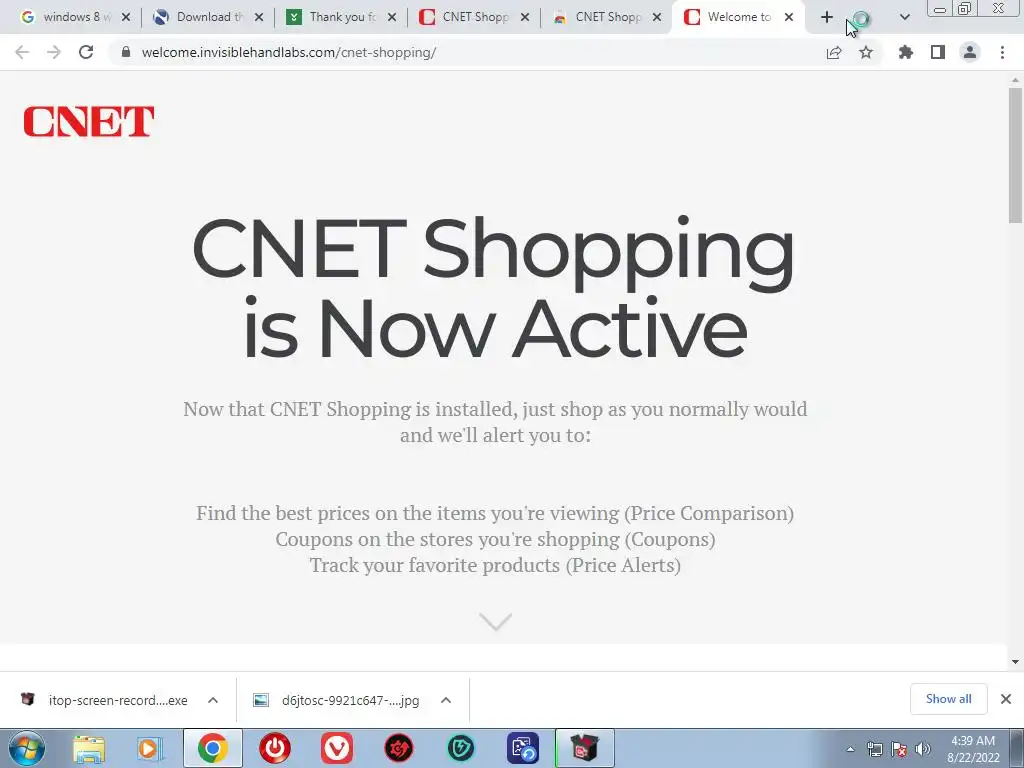Viewport: 1024px width, 768px height.
Task: Open Windows Start menu
Action: (x=27, y=748)
